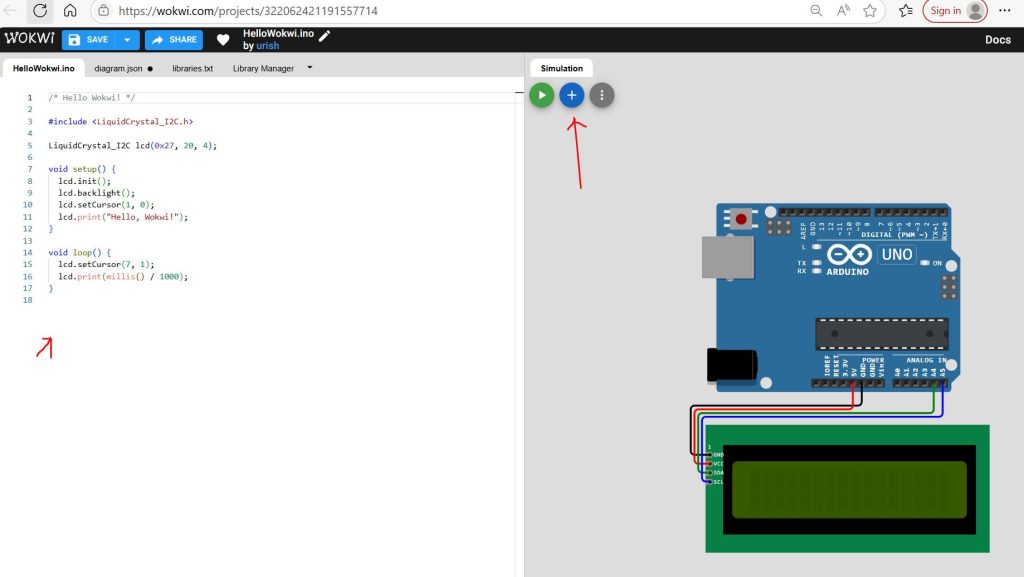This screenshot has width=1024, height=577.
Task: Click the lcd.backlight(); code line
Action: pyautogui.click(x=96, y=193)
